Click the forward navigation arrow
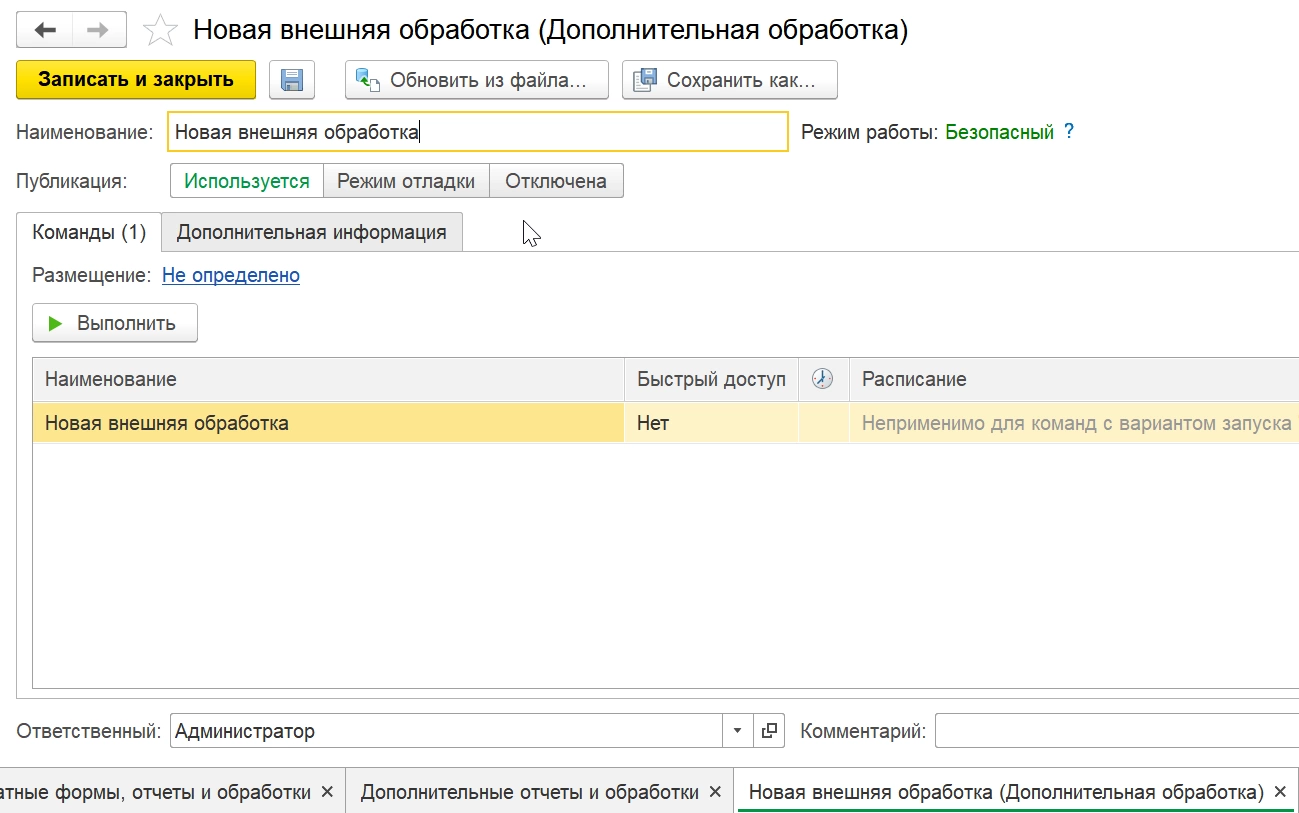The image size is (1299, 813). pyautogui.click(x=99, y=30)
